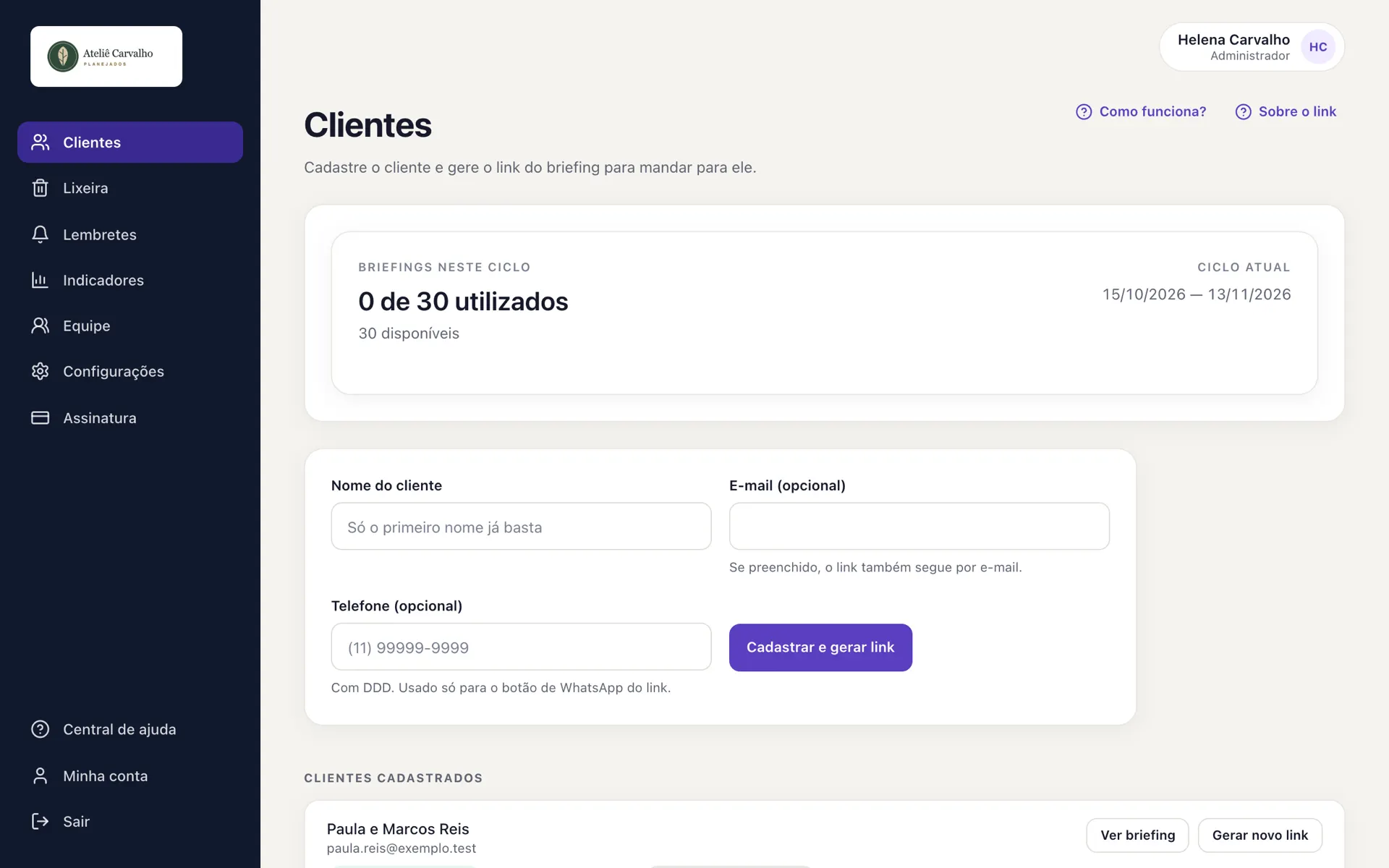
Task: Open the Clientes menu item
Action: pyautogui.click(x=130, y=142)
